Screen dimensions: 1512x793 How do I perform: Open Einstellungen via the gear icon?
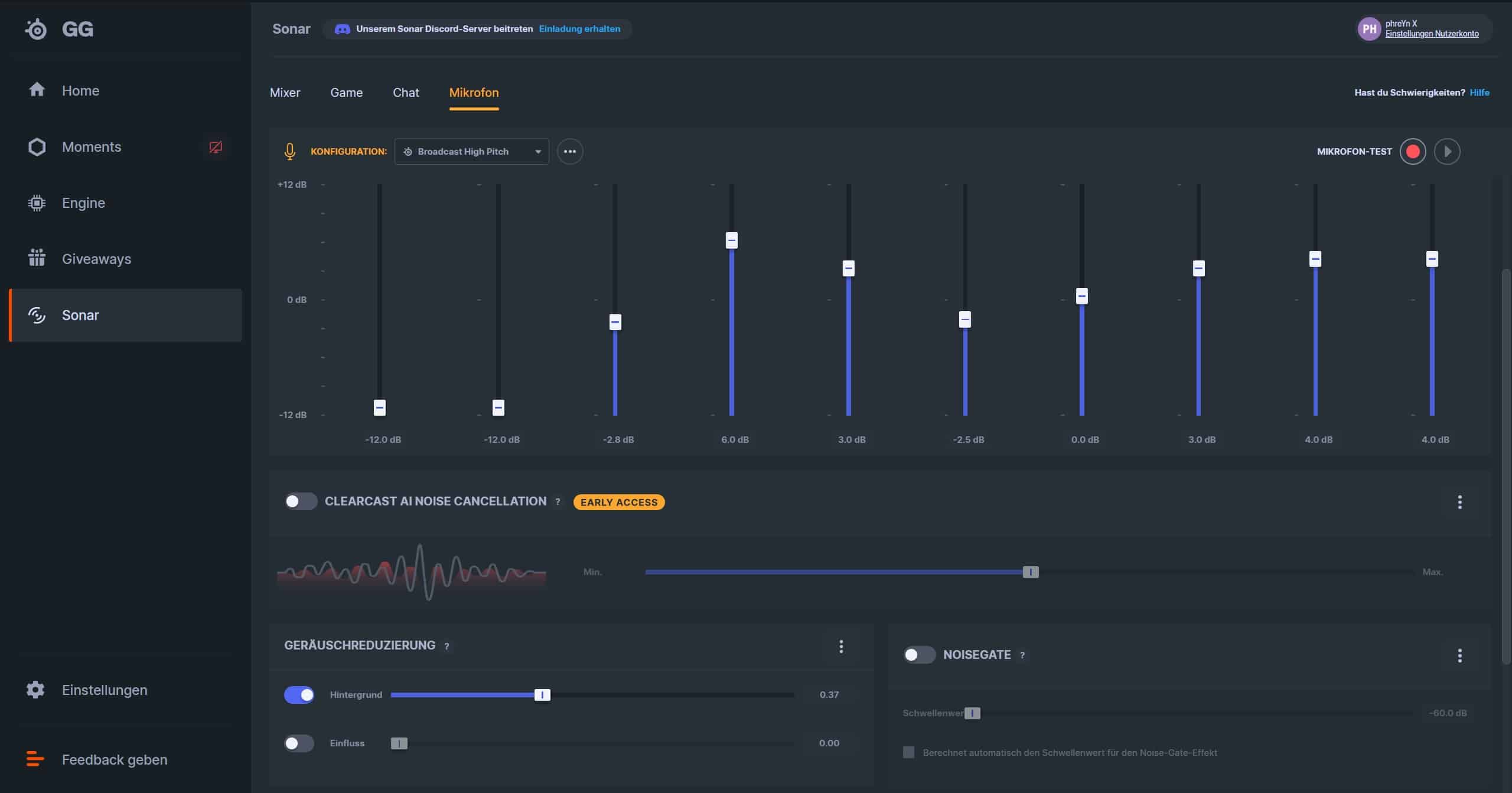click(35, 690)
